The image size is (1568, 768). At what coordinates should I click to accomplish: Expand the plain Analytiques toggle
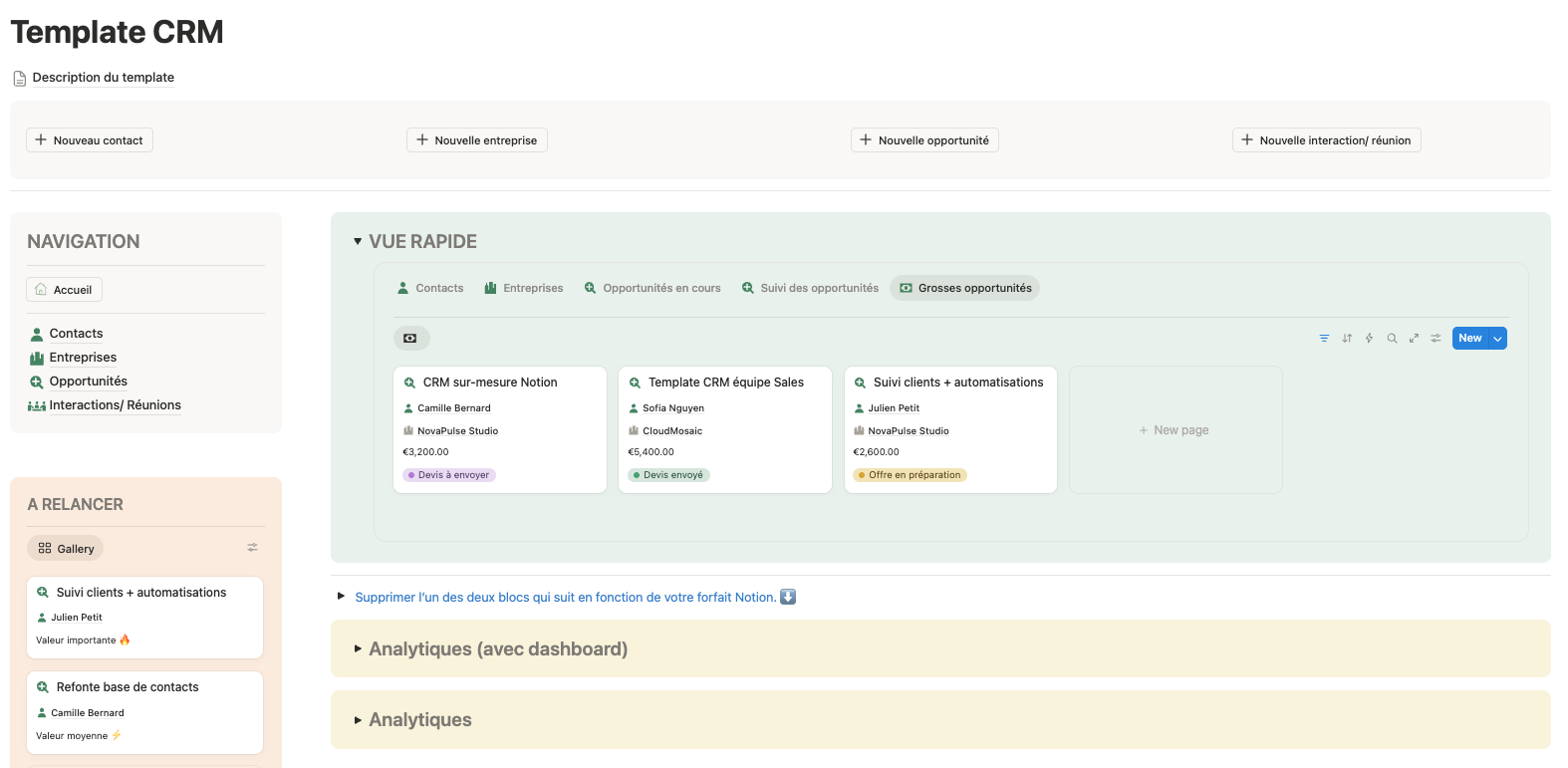click(x=358, y=720)
